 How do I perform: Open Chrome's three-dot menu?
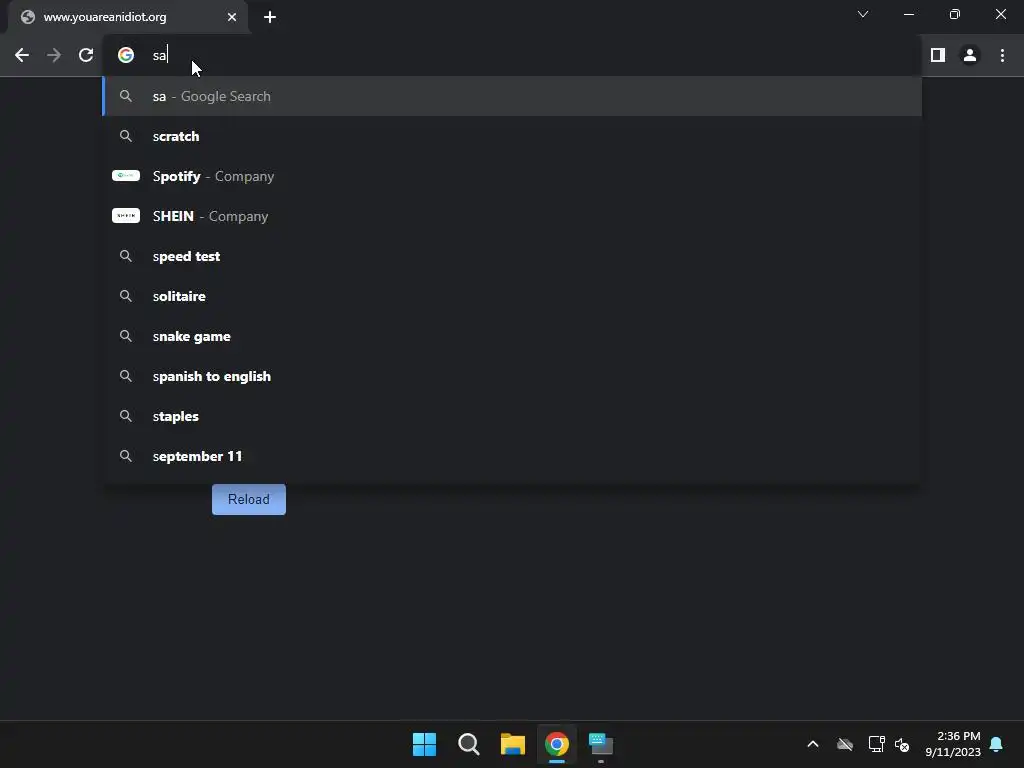(1002, 56)
